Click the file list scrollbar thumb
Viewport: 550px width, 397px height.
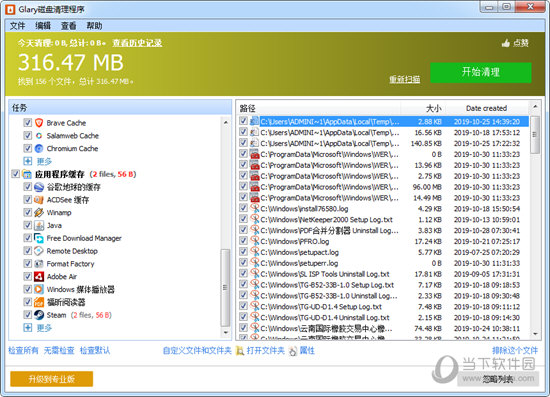535,135
